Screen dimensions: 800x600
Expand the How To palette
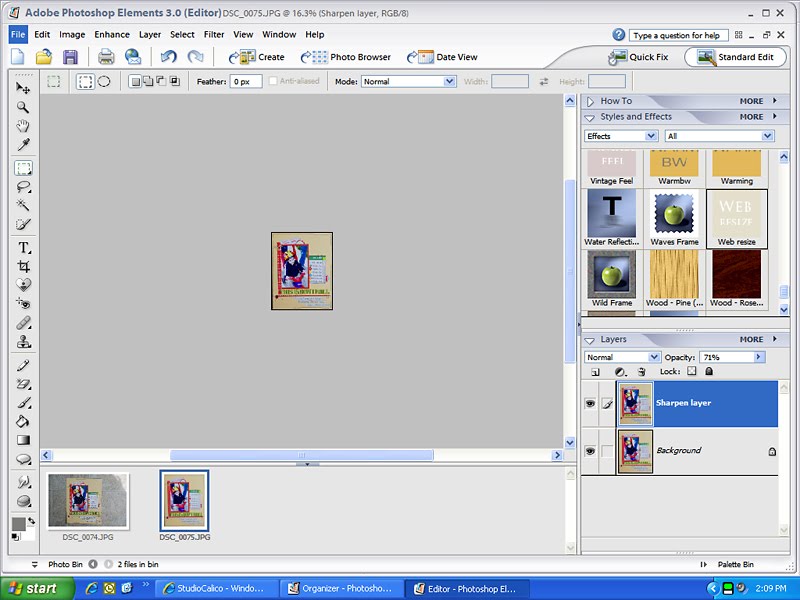coord(590,102)
